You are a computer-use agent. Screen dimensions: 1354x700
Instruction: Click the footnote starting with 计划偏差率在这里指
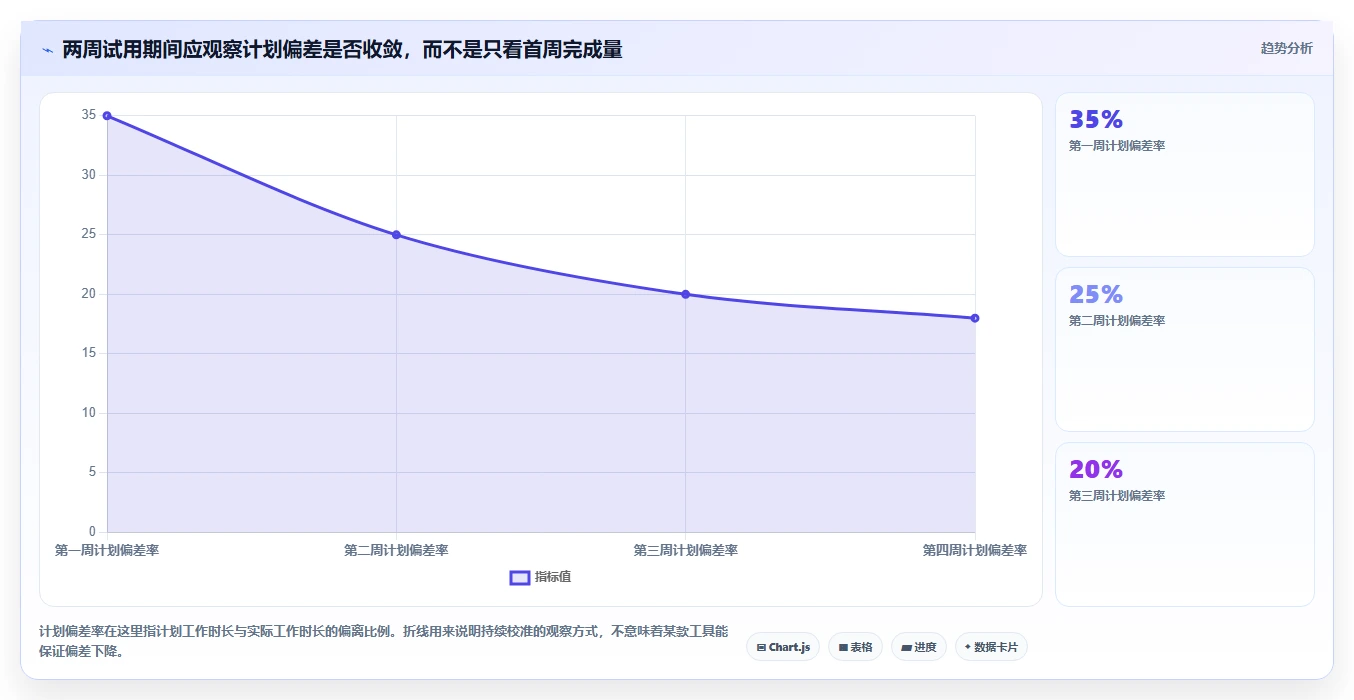(384, 642)
